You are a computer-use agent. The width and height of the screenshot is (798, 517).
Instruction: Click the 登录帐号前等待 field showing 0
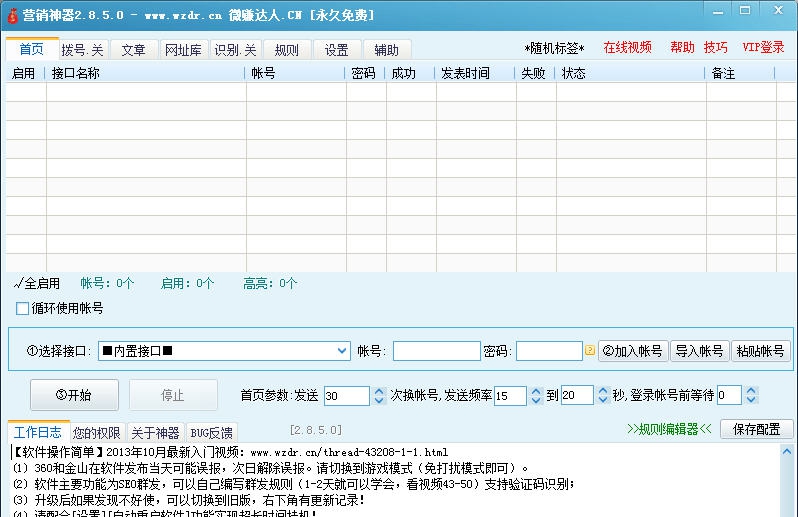tap(729, 395)
